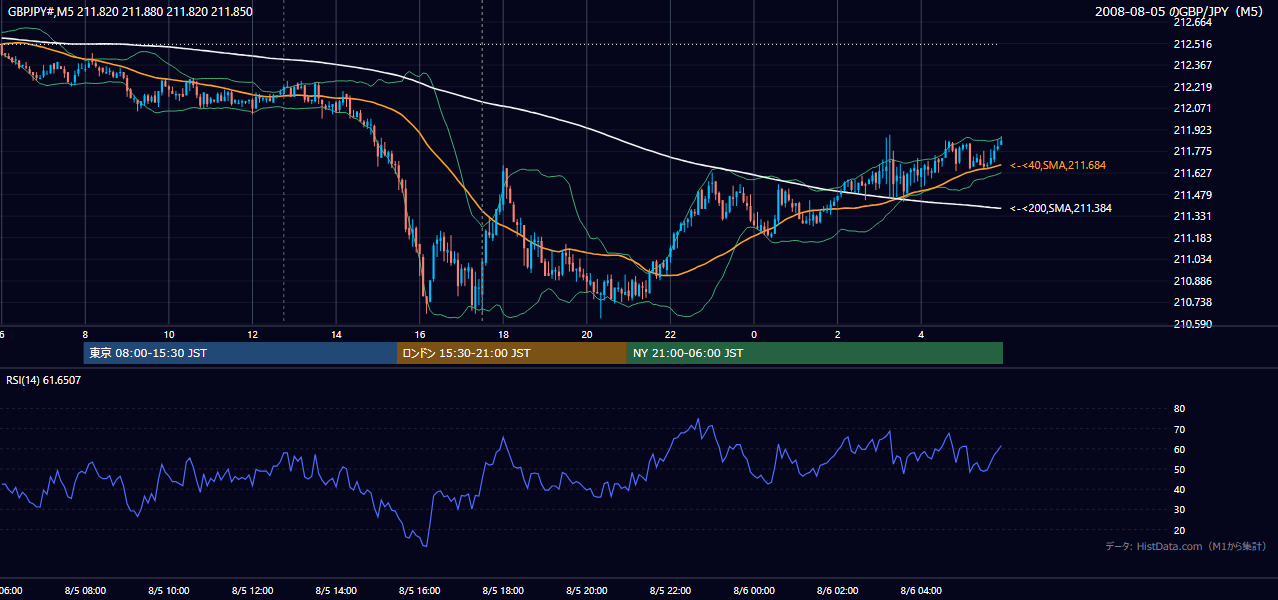Click the 200 SMA 211.384 white label

click(x=1061, y=208)
